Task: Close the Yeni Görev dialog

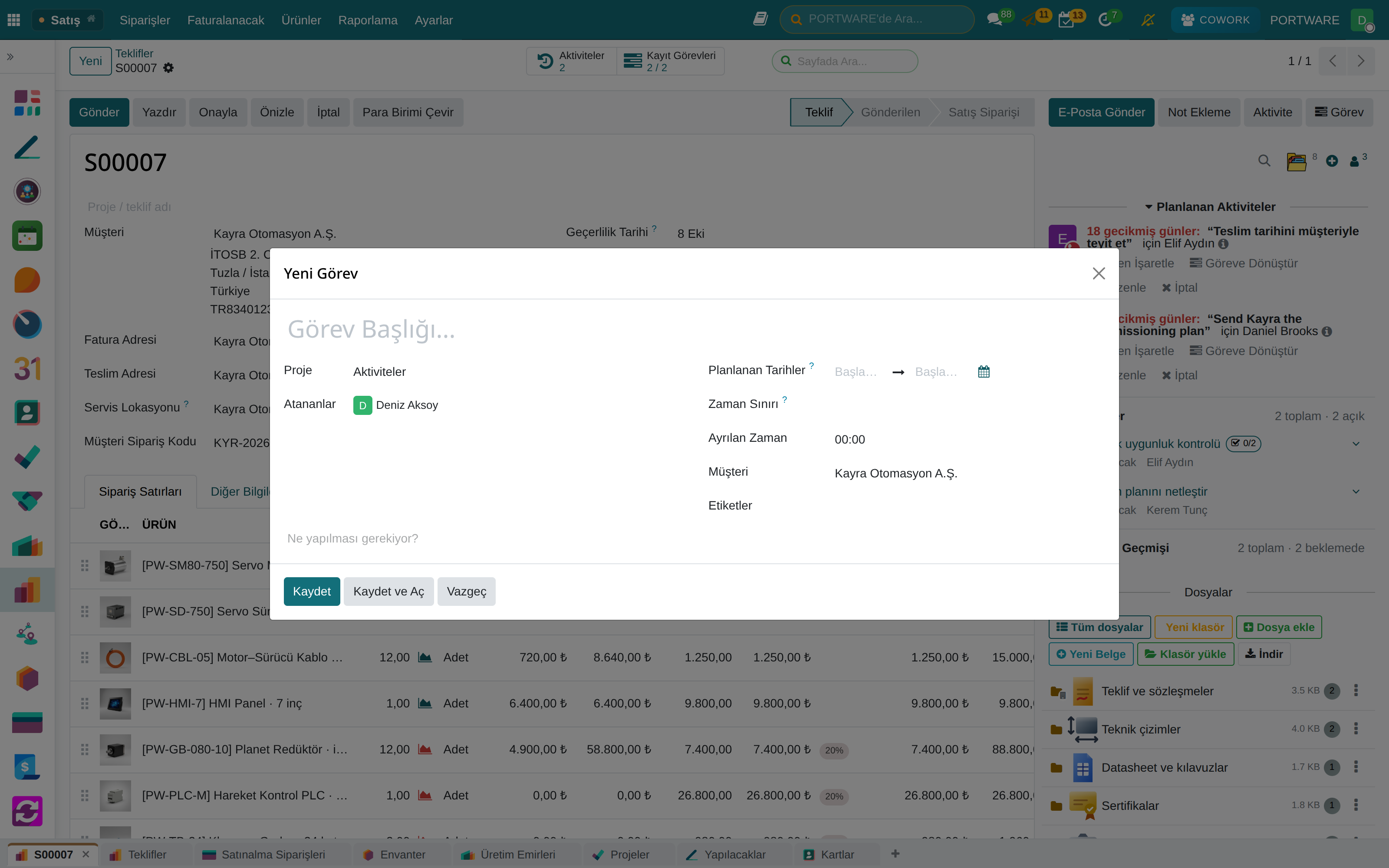Action: point(1099,273)
